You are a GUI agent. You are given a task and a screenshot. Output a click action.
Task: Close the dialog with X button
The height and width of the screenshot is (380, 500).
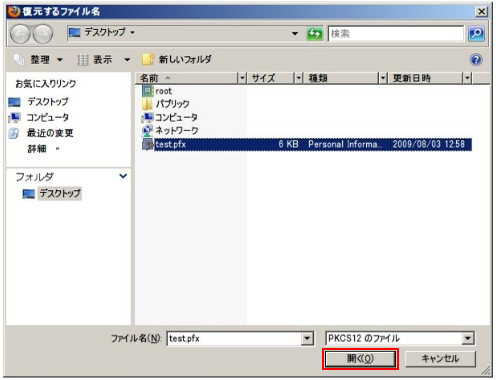click(x=481, y=12)
